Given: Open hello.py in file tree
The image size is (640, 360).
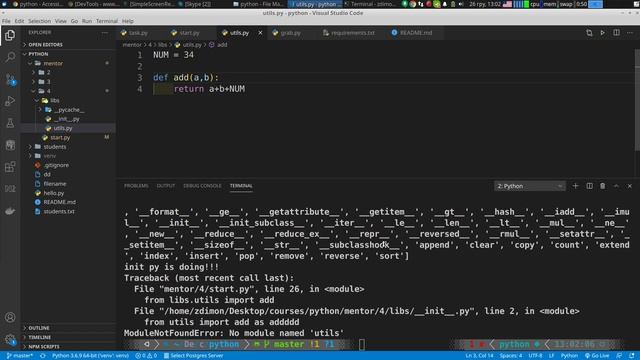Looking at the screenshot, I should 53,193.
